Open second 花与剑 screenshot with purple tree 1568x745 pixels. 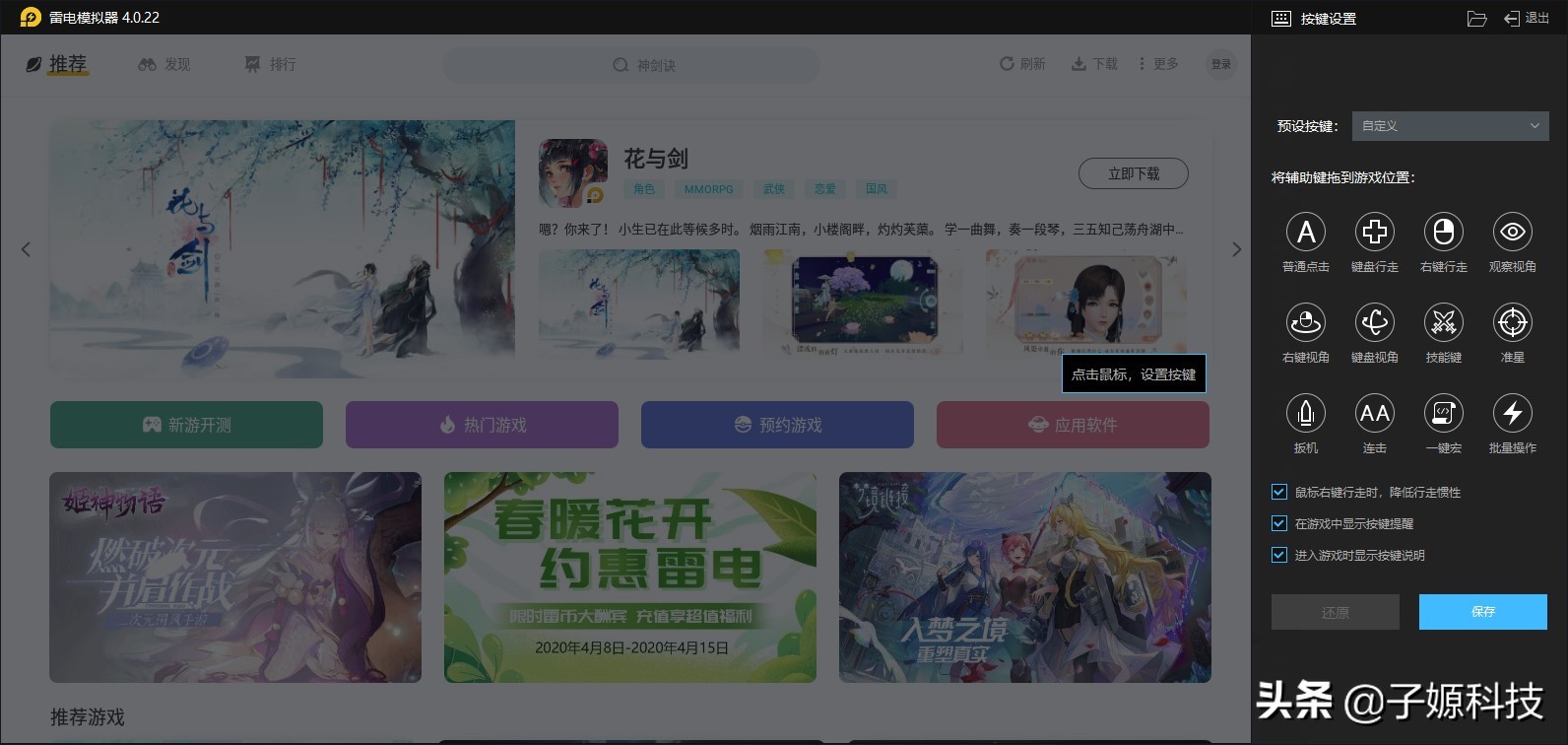click(x=864, y=302)
